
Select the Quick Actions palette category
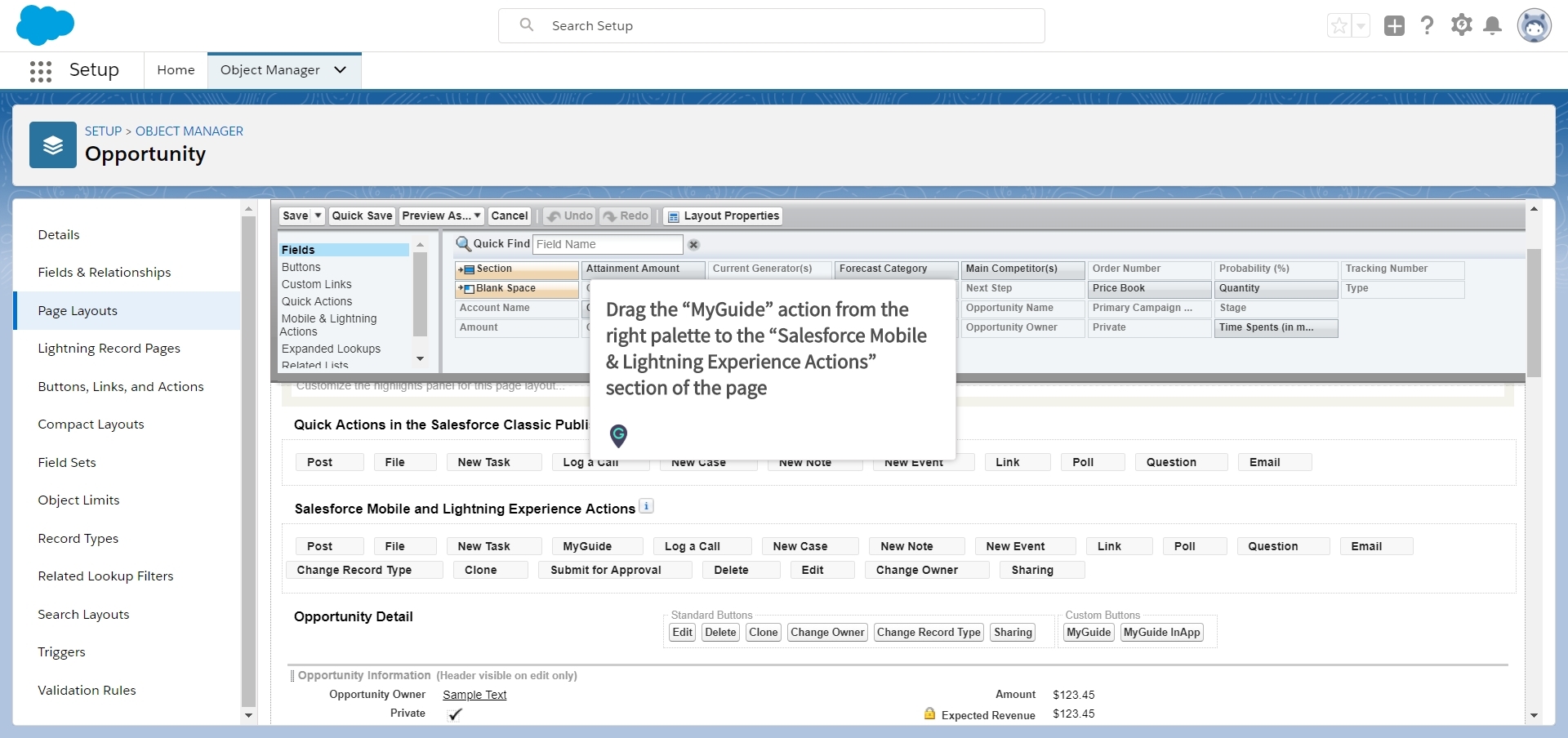coord(317,301)
